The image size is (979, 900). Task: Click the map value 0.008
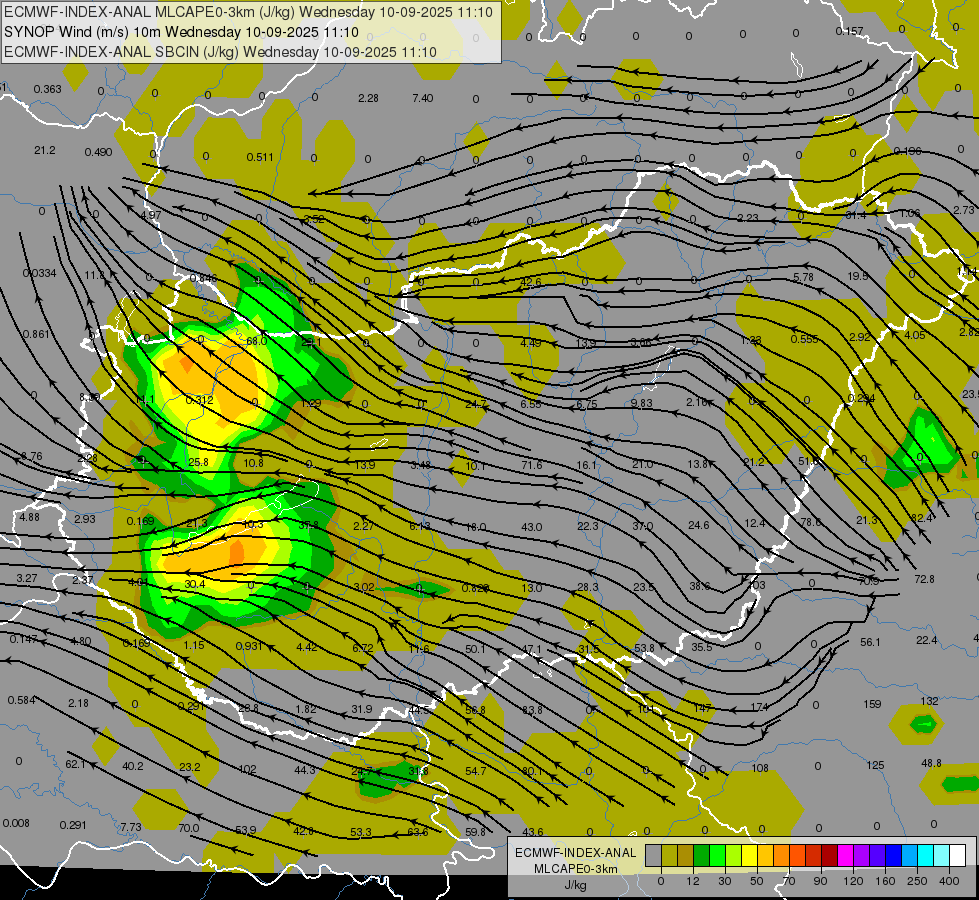[16, 823]
